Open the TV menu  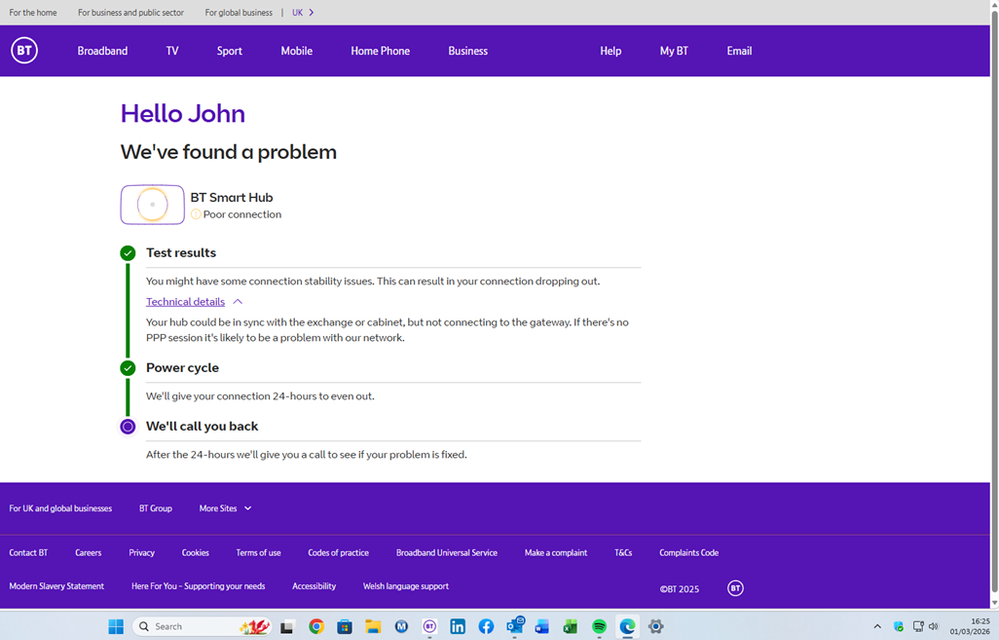click(x=172, y=51)
